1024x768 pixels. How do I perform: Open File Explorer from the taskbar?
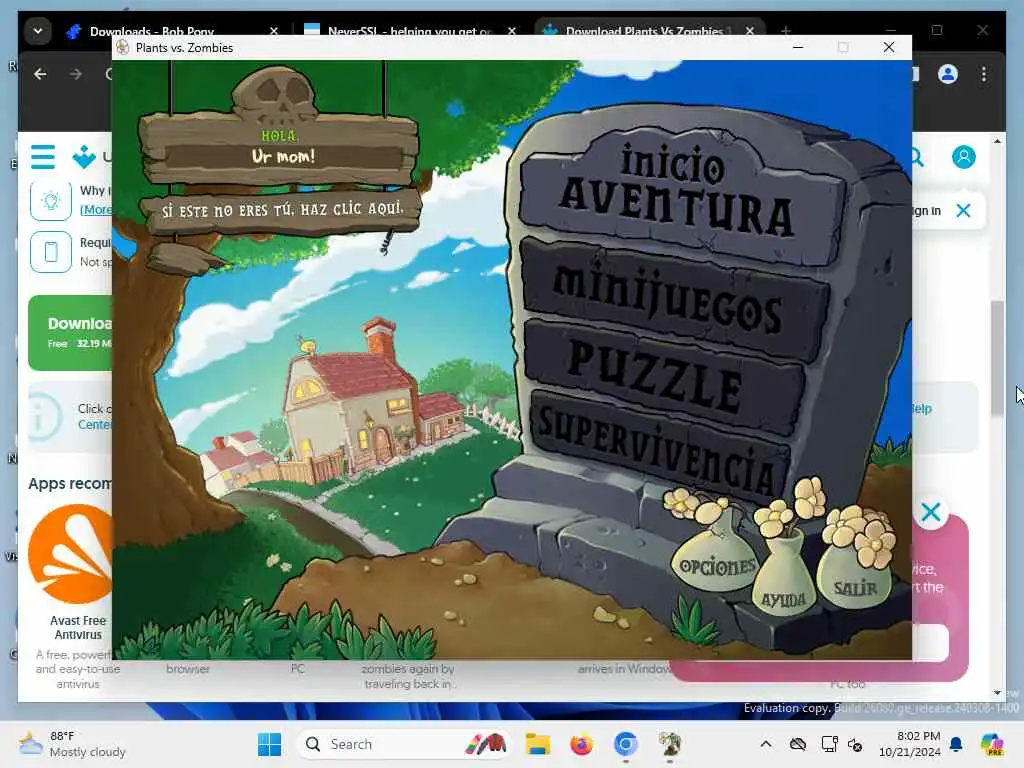coord(537,744)
